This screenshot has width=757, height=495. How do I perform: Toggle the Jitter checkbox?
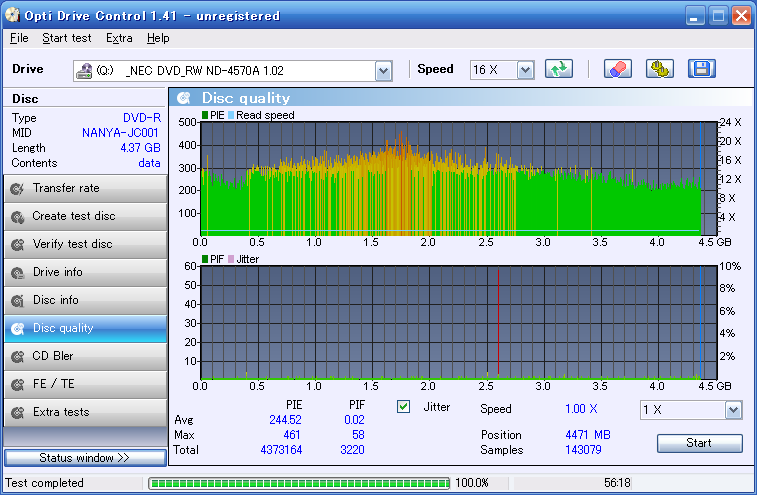(404, 407)
